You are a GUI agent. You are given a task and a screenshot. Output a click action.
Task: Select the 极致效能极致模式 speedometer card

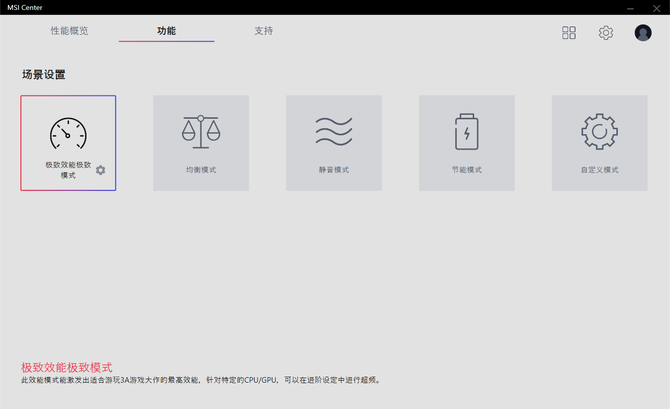click(x=68, y=143)
